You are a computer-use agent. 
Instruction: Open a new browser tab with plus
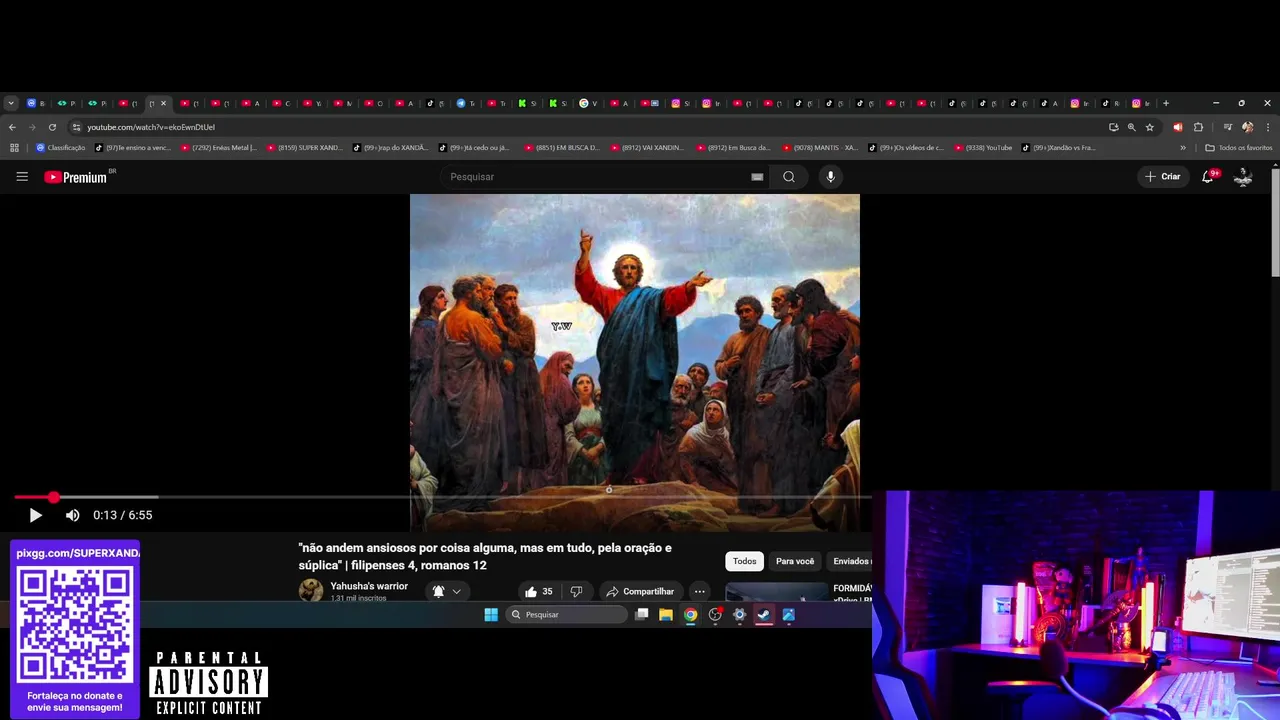[1165, 103]
